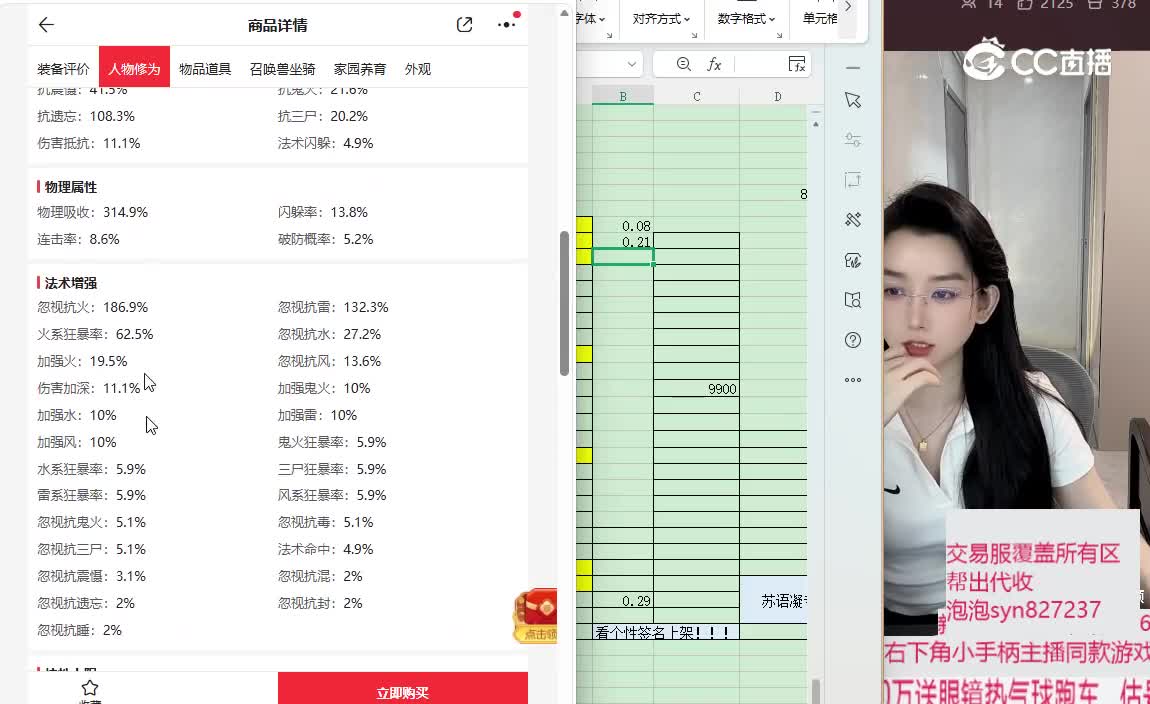
Task: Click the 火系狂暴率: 62.5% stat
Action: click(95, 334)
